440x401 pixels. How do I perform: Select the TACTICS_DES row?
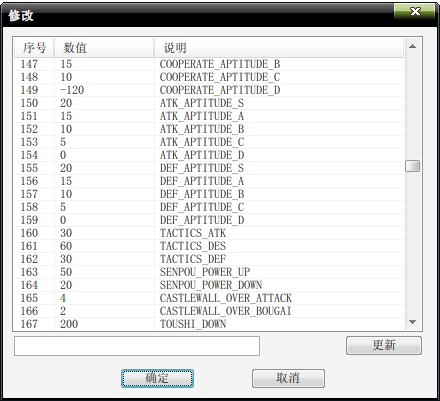pyautogui.click(x=209, y=246)
